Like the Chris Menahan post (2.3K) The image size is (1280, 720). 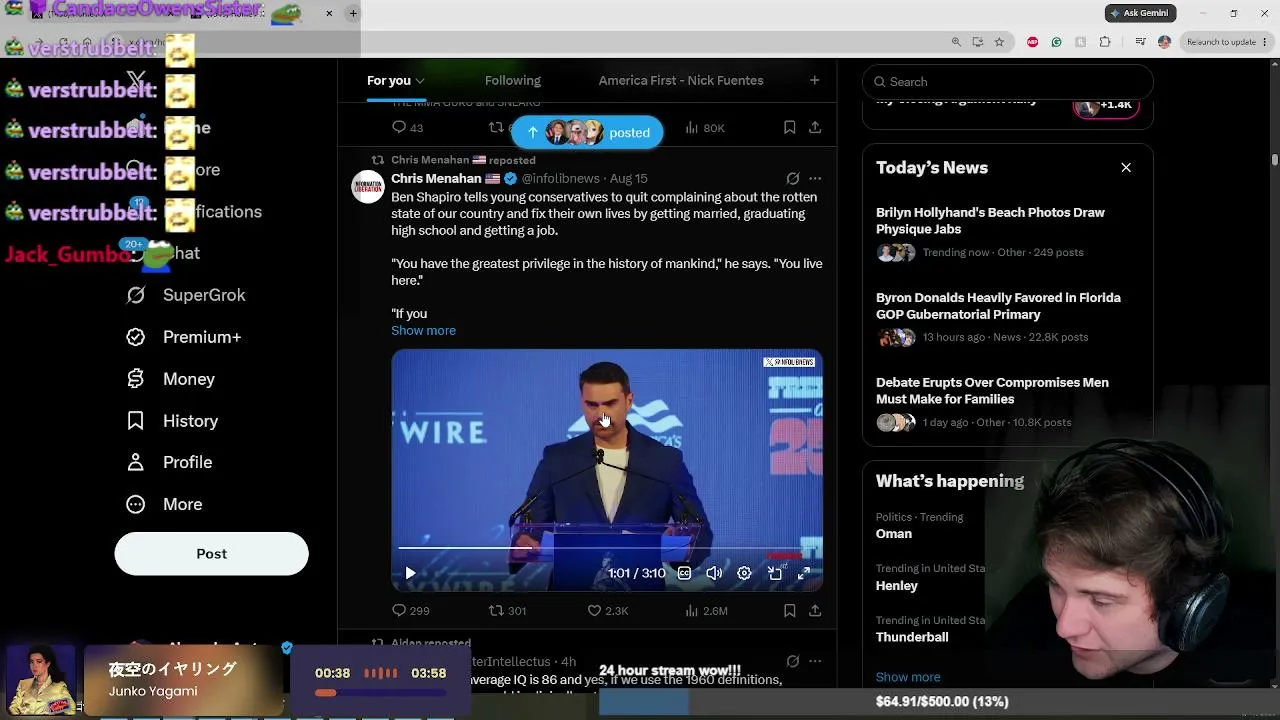[594, 610]
